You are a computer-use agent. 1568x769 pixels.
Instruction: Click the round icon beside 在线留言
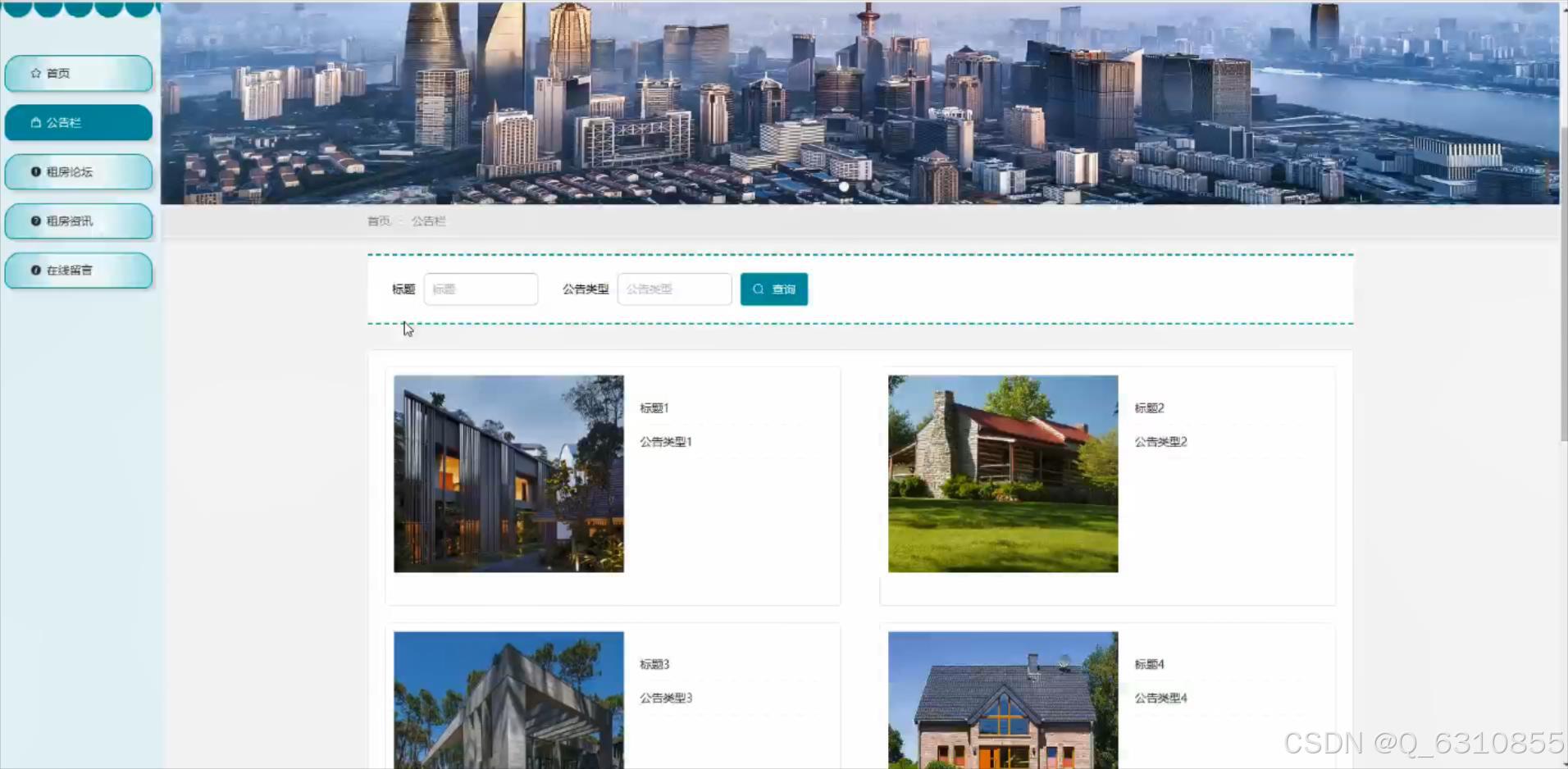click(36, 270)
